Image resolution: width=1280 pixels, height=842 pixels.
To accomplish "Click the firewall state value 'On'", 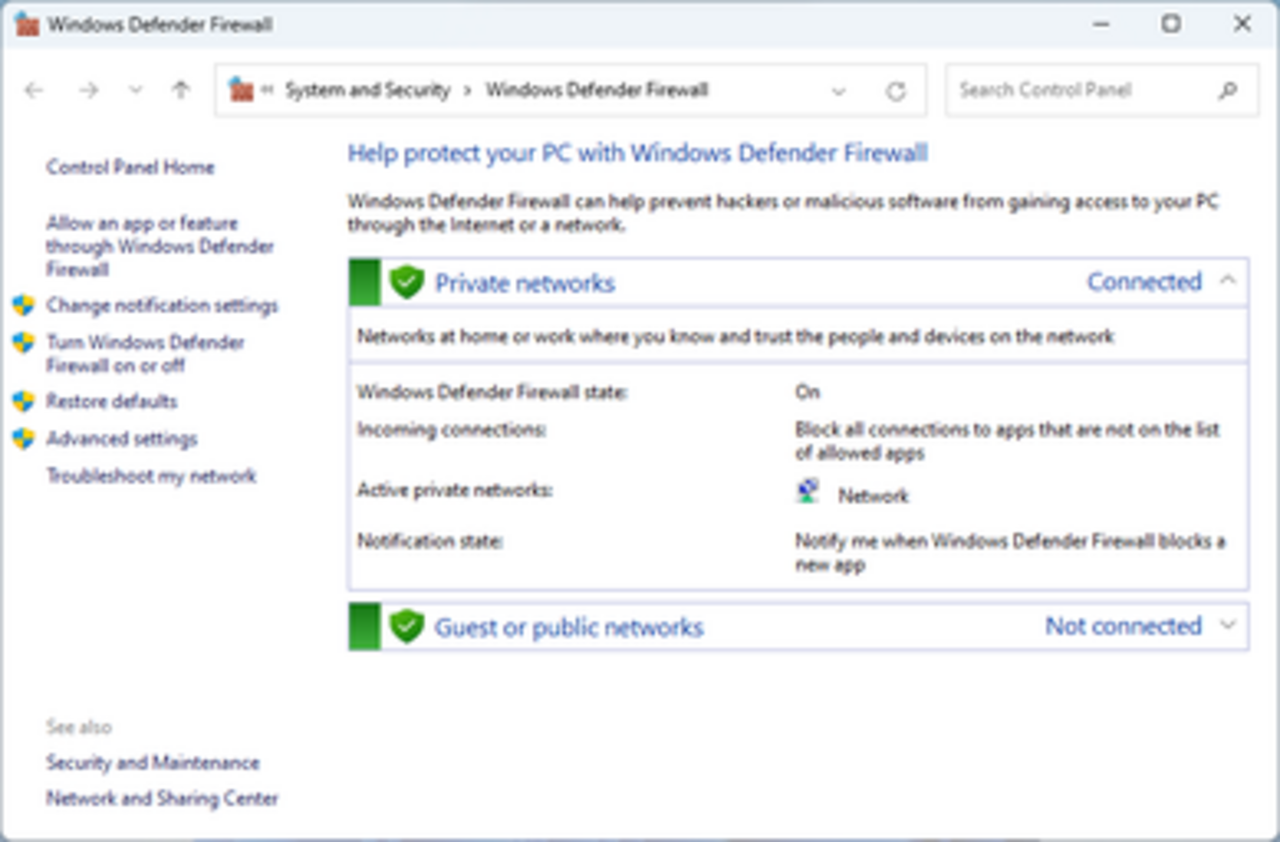I will pos(807,393).
